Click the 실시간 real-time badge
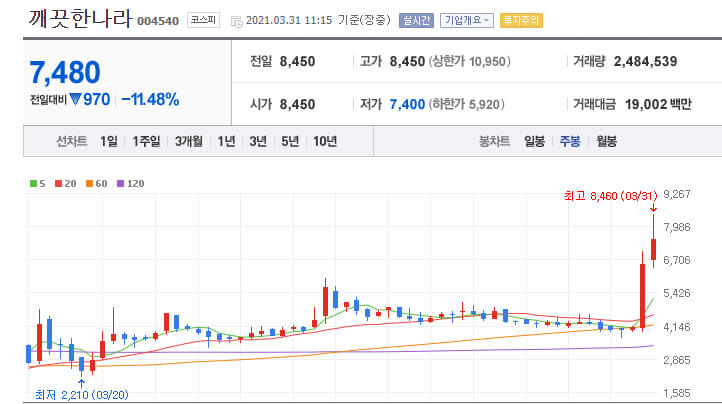This screenshot has width=722, height=404. click(416, 20)
